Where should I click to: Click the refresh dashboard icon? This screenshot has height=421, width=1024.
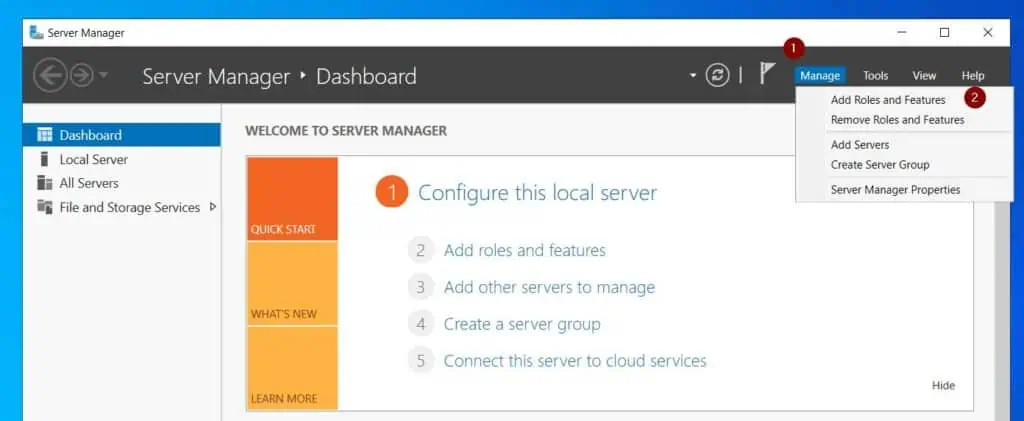717,75
